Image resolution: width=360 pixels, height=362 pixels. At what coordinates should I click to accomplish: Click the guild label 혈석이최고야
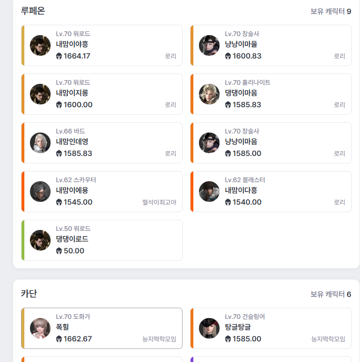pos(159,202)
